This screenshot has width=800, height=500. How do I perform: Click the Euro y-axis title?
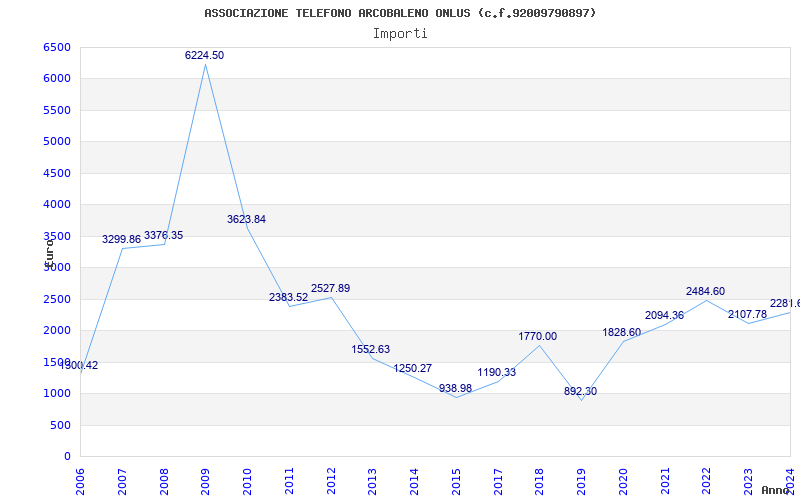coord(49,253)
